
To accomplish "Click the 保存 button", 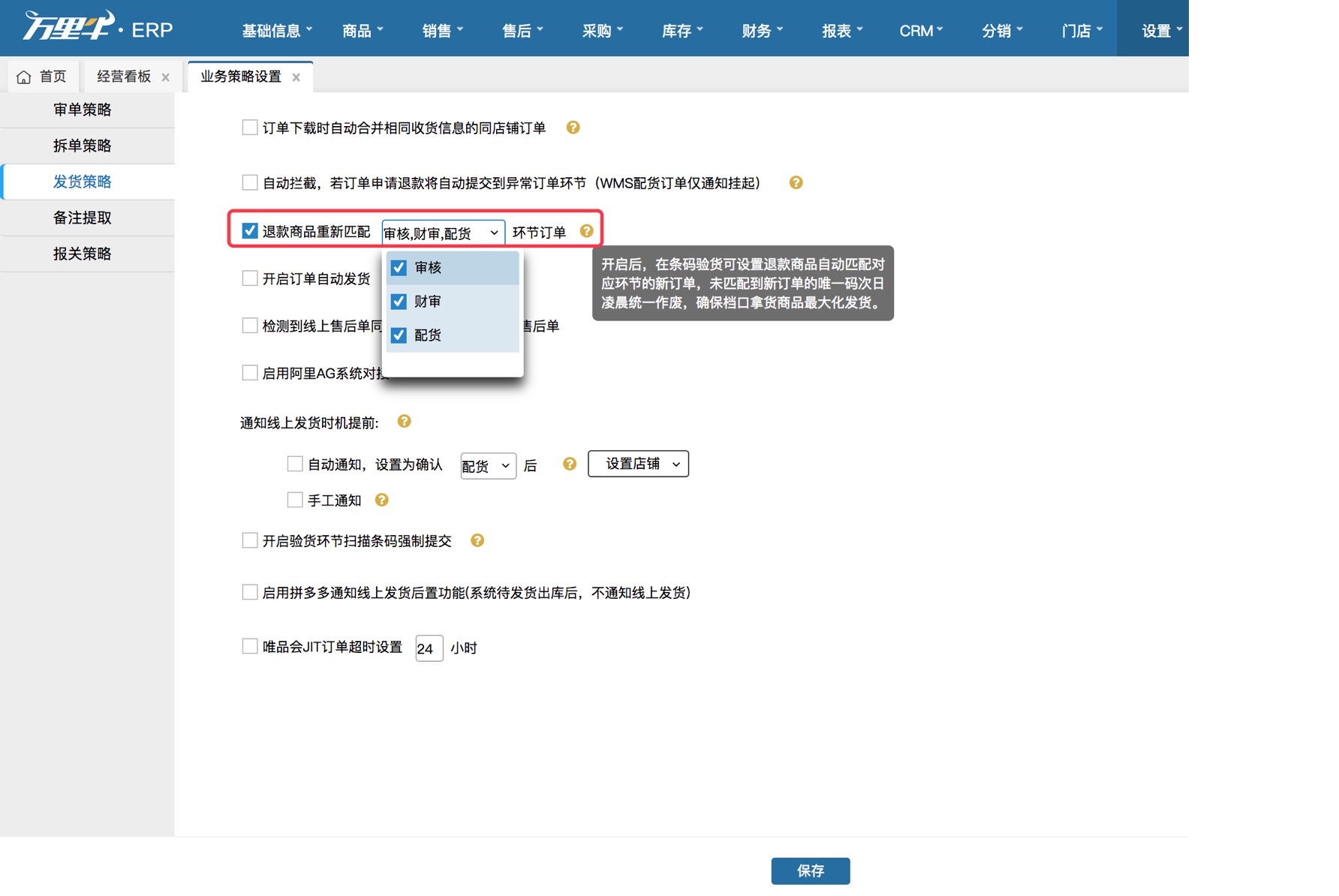I will [x=810, y=870].
